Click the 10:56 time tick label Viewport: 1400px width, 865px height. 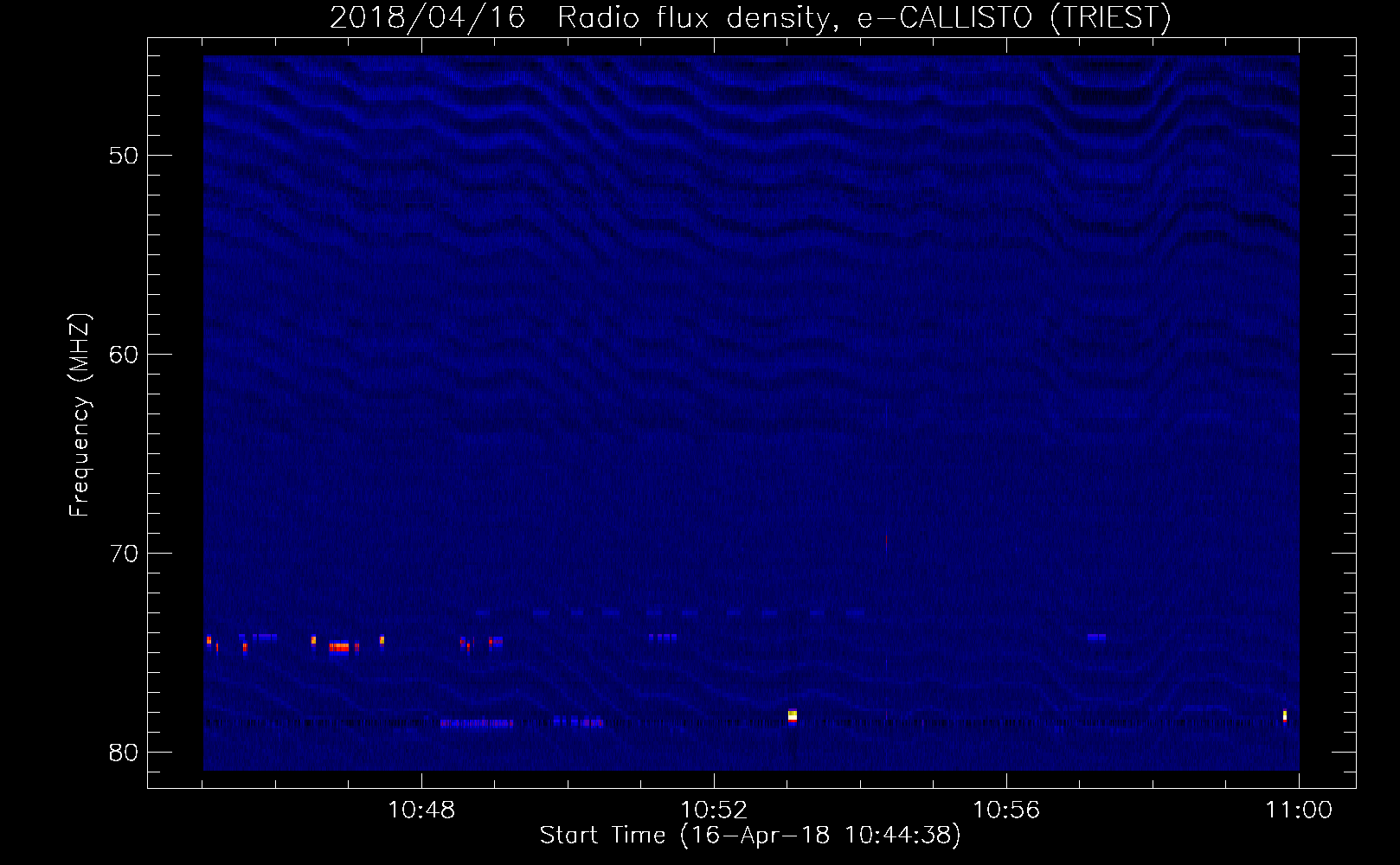[x=1006, y=811]
